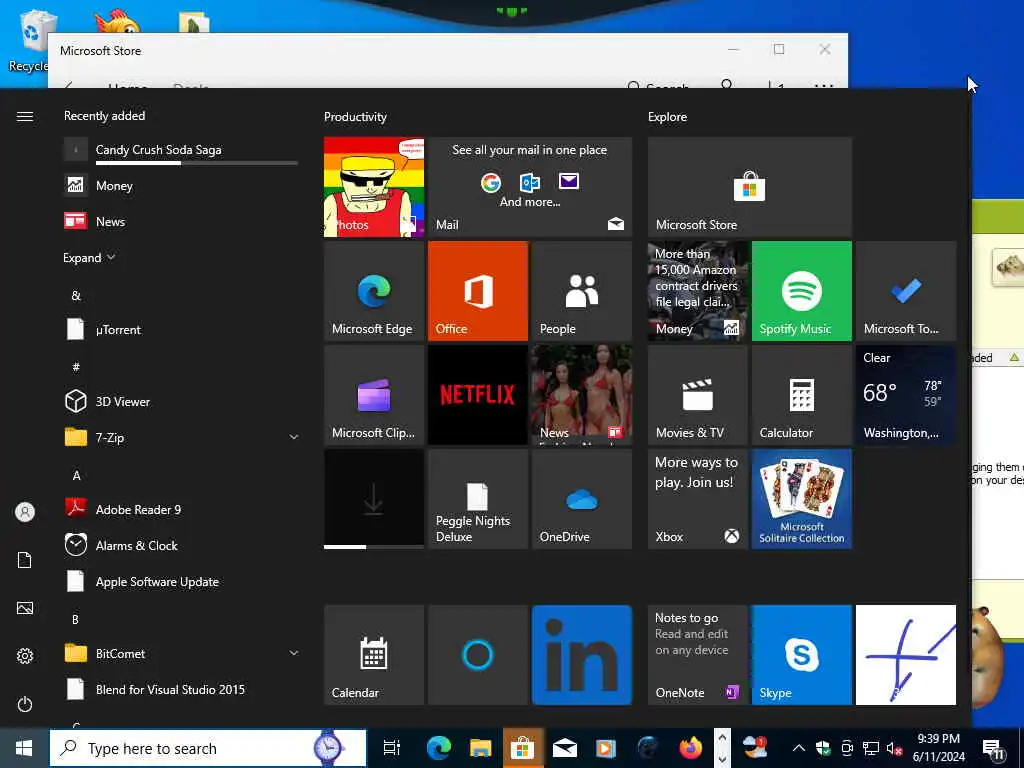1024x768 pixels.
Task: Open 3D Viewer from app list
Action: pyautogui.click(x=182, y=402)
